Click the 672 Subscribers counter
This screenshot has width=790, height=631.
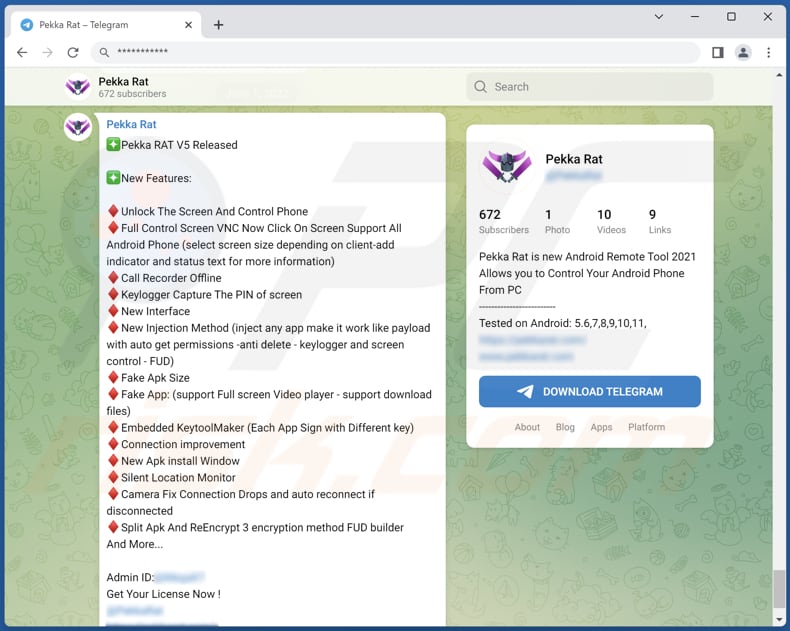(x=503, y=222)
